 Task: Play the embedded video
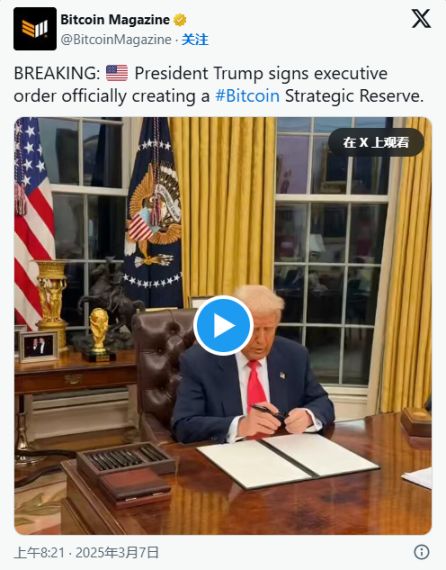click(223, 325)
